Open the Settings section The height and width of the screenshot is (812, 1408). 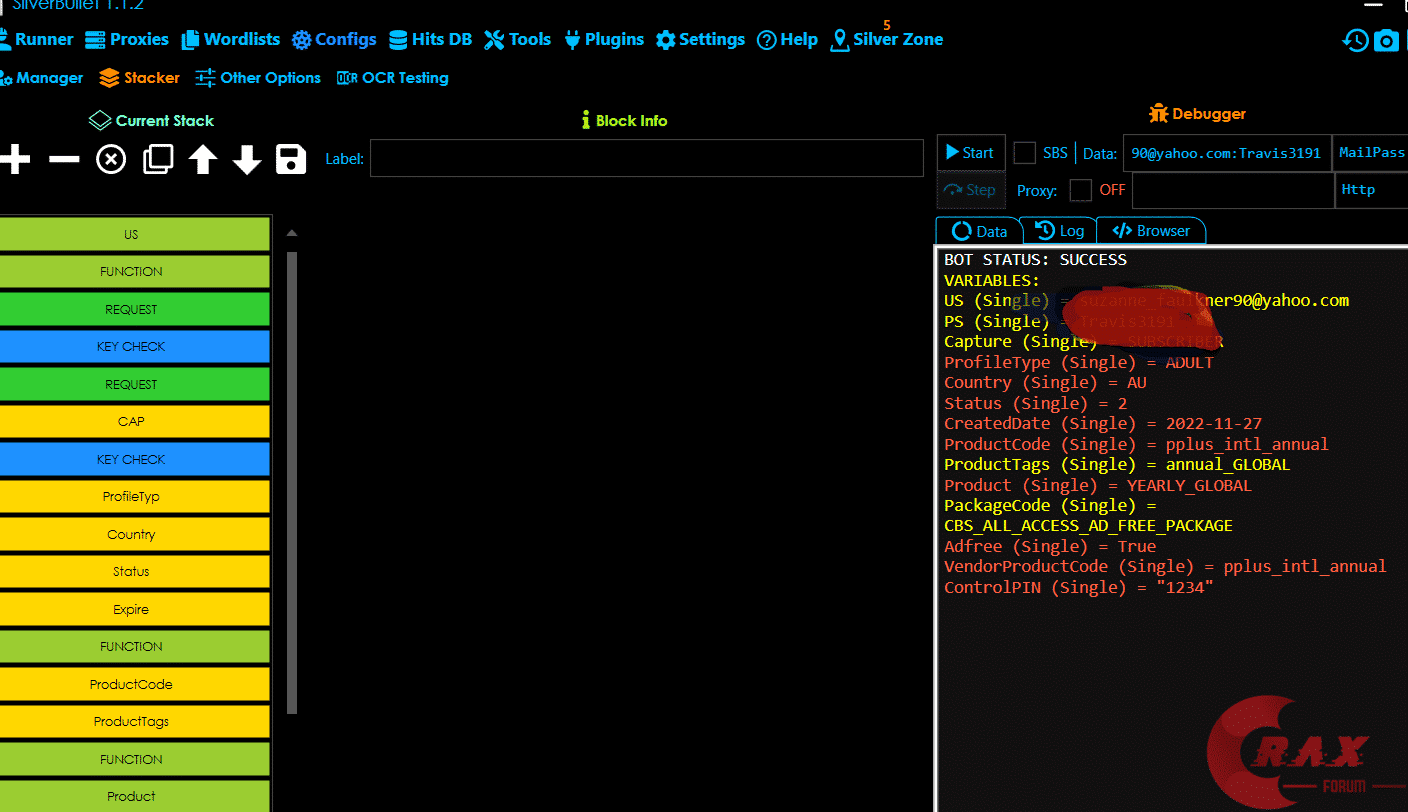700,40
